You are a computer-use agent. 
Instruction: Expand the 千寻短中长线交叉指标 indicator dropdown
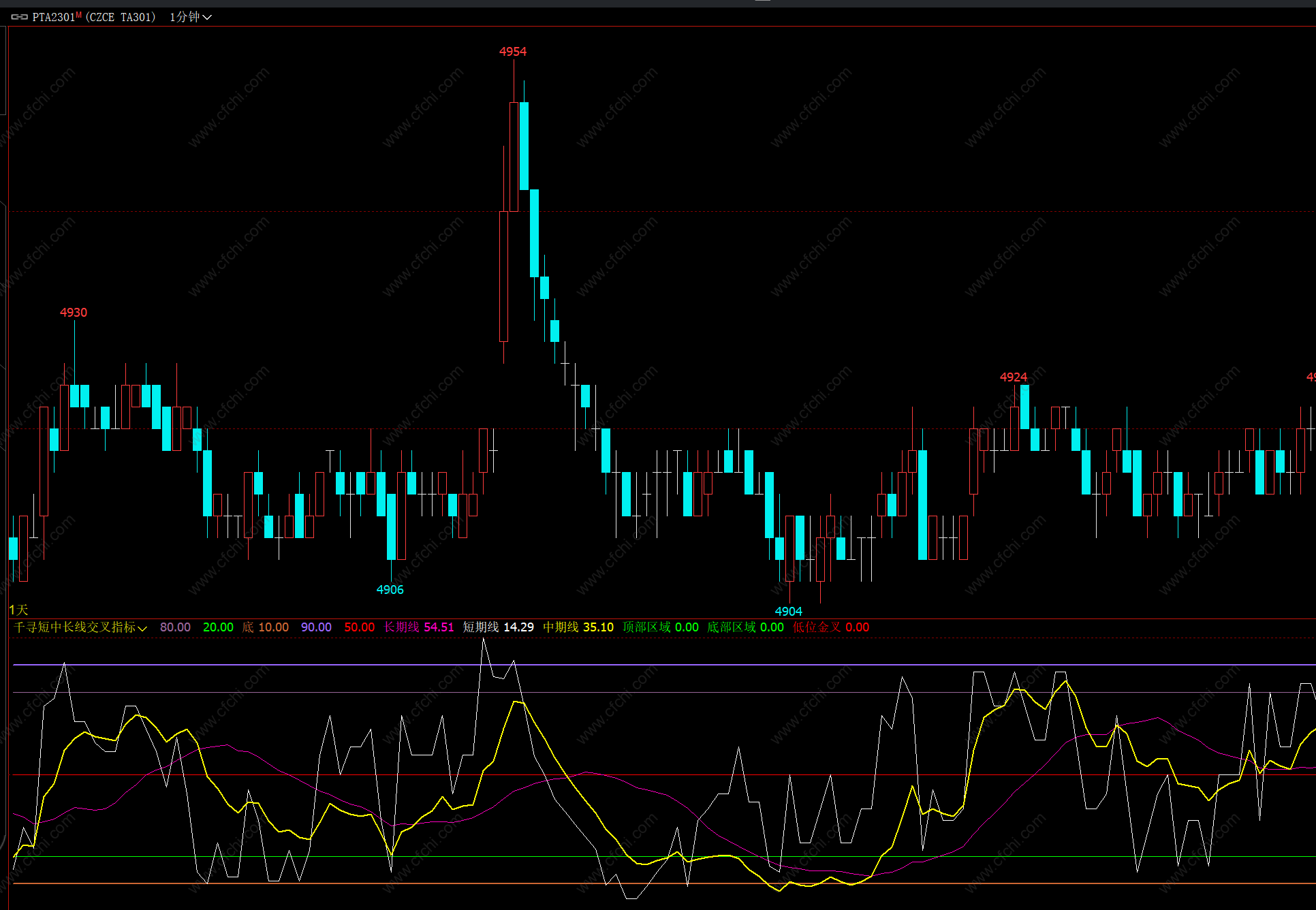tap(142, 628)
